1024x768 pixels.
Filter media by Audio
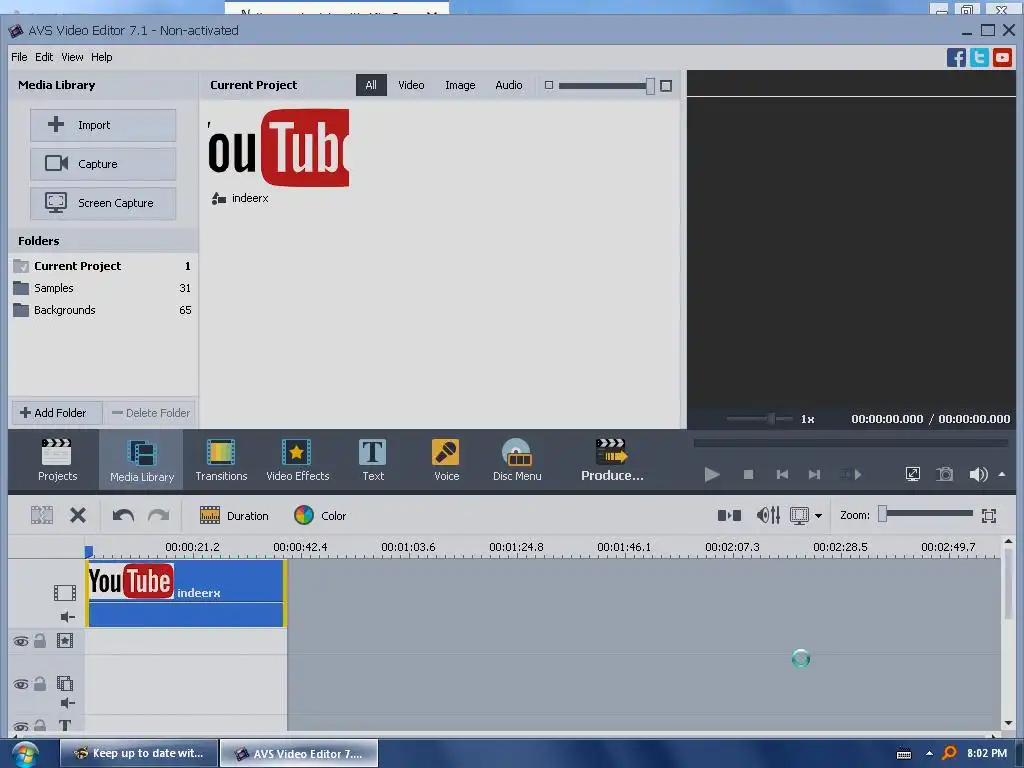(509, 85)
